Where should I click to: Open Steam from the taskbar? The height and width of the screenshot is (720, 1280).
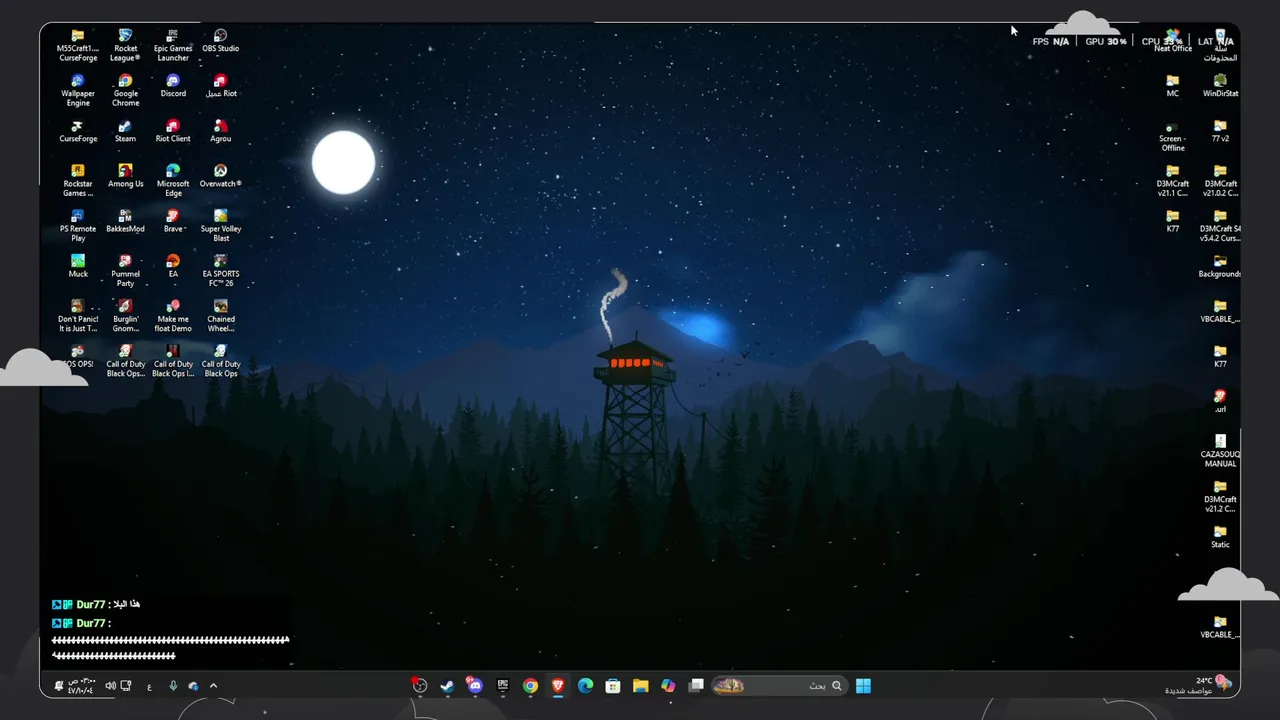click(x=447, y=685)
